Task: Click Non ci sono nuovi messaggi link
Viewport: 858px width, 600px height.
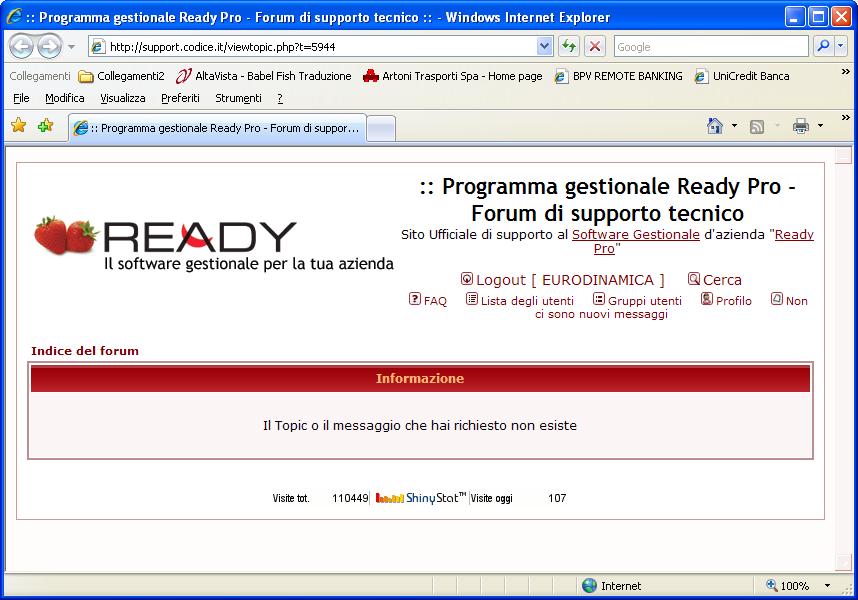Action: (601, 314)
